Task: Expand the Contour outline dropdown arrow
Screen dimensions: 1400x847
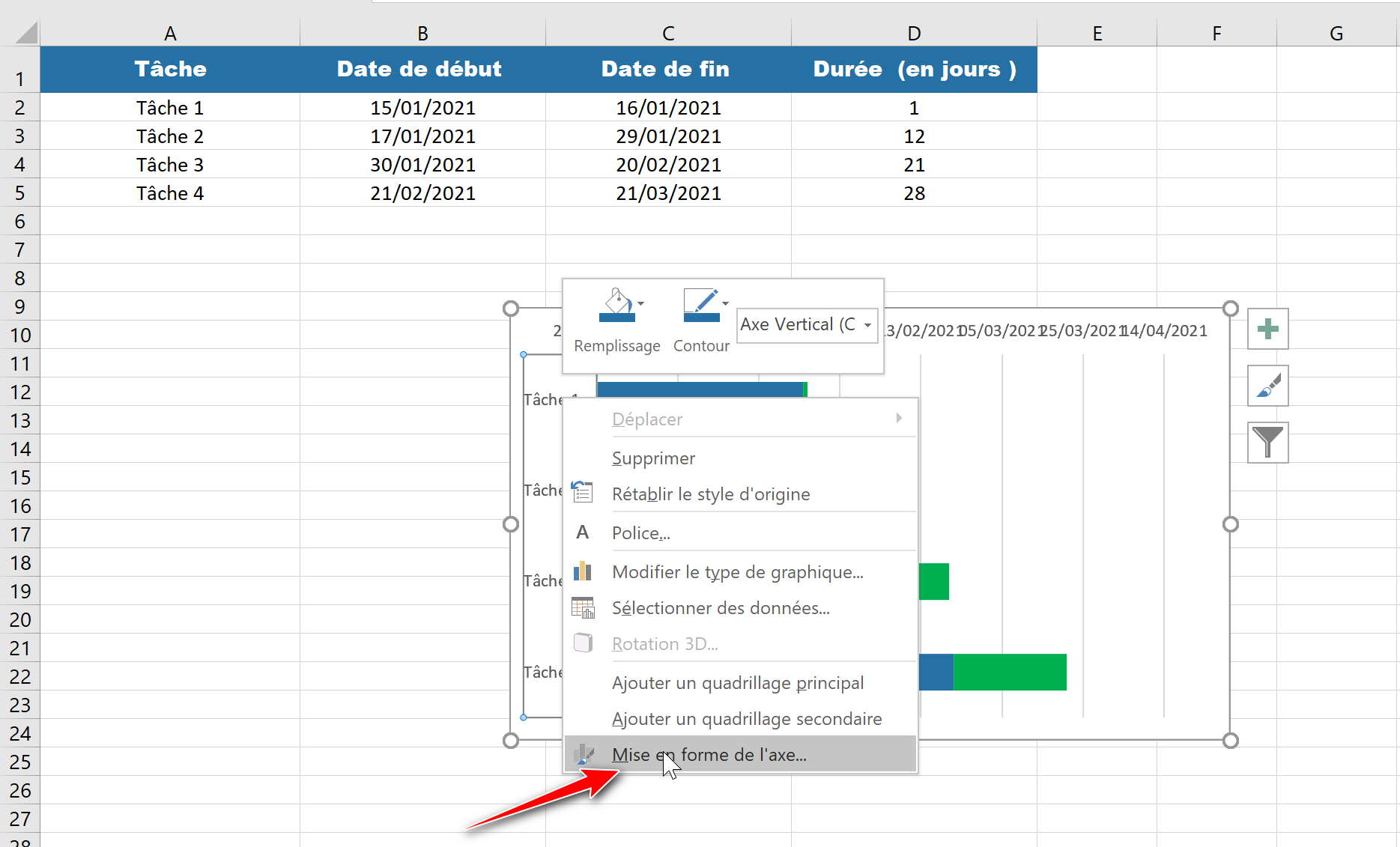Action: tap(725, 304)
